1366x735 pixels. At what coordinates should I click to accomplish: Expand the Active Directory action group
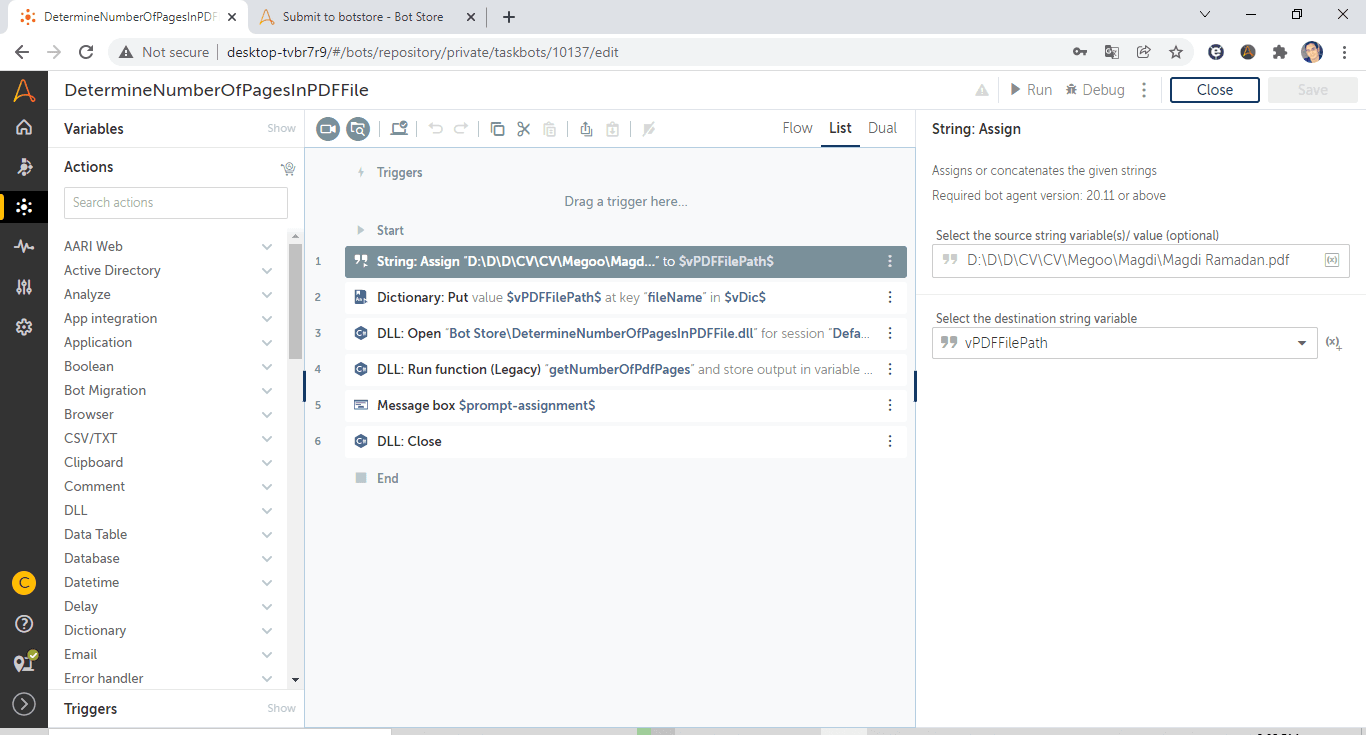[267, 270]
